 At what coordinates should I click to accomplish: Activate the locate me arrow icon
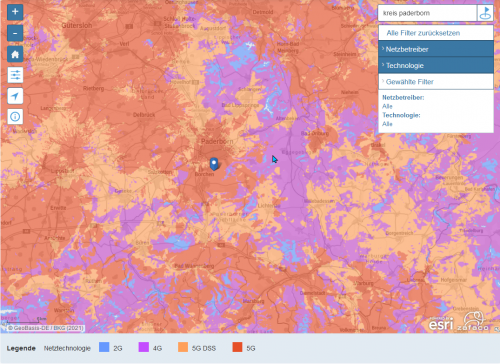[x=15, y=96]
